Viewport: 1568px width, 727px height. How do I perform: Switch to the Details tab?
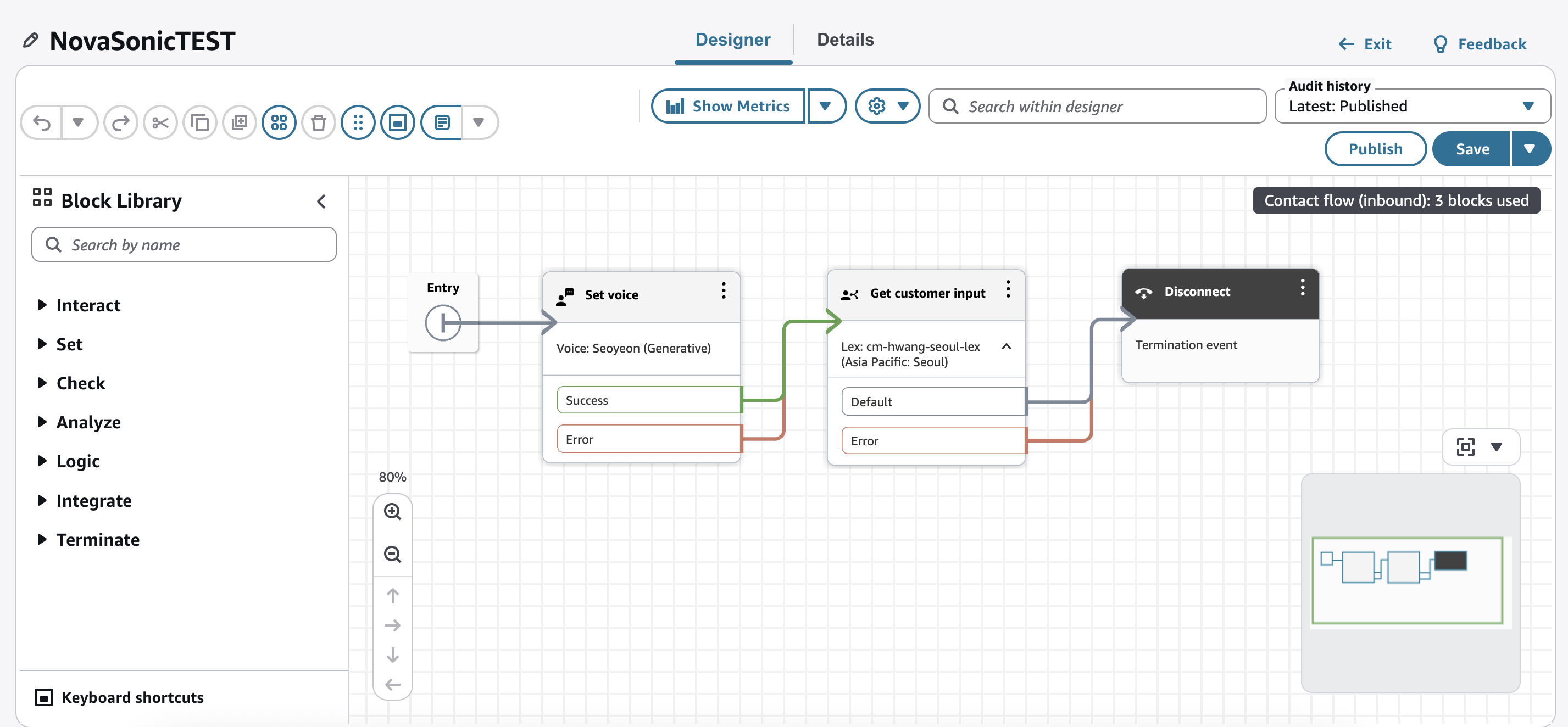click(x=845, y=40)
